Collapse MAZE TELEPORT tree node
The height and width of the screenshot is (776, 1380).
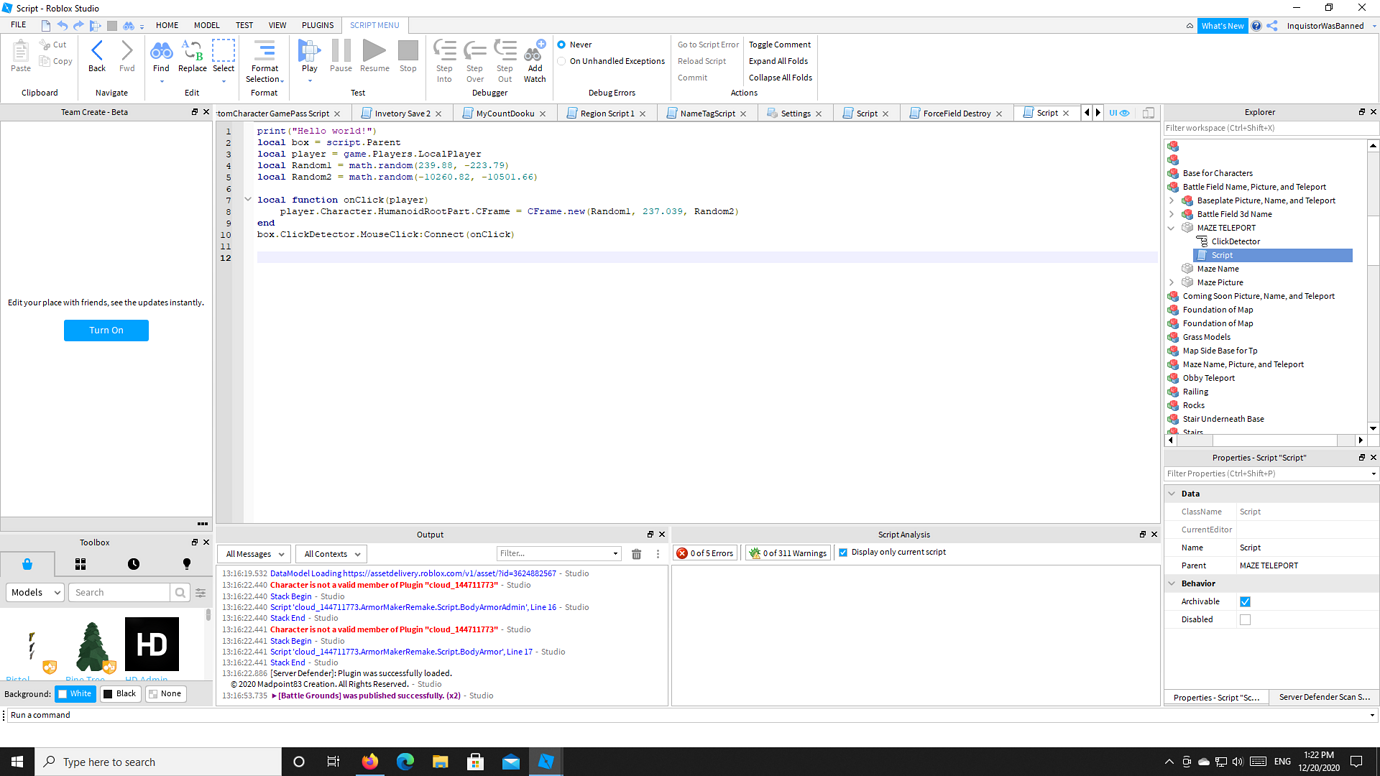coord(1172,228)
